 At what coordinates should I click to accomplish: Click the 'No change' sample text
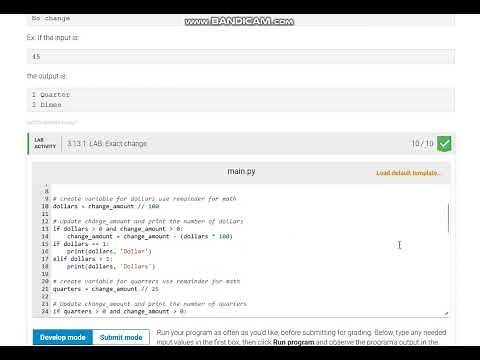51,18
